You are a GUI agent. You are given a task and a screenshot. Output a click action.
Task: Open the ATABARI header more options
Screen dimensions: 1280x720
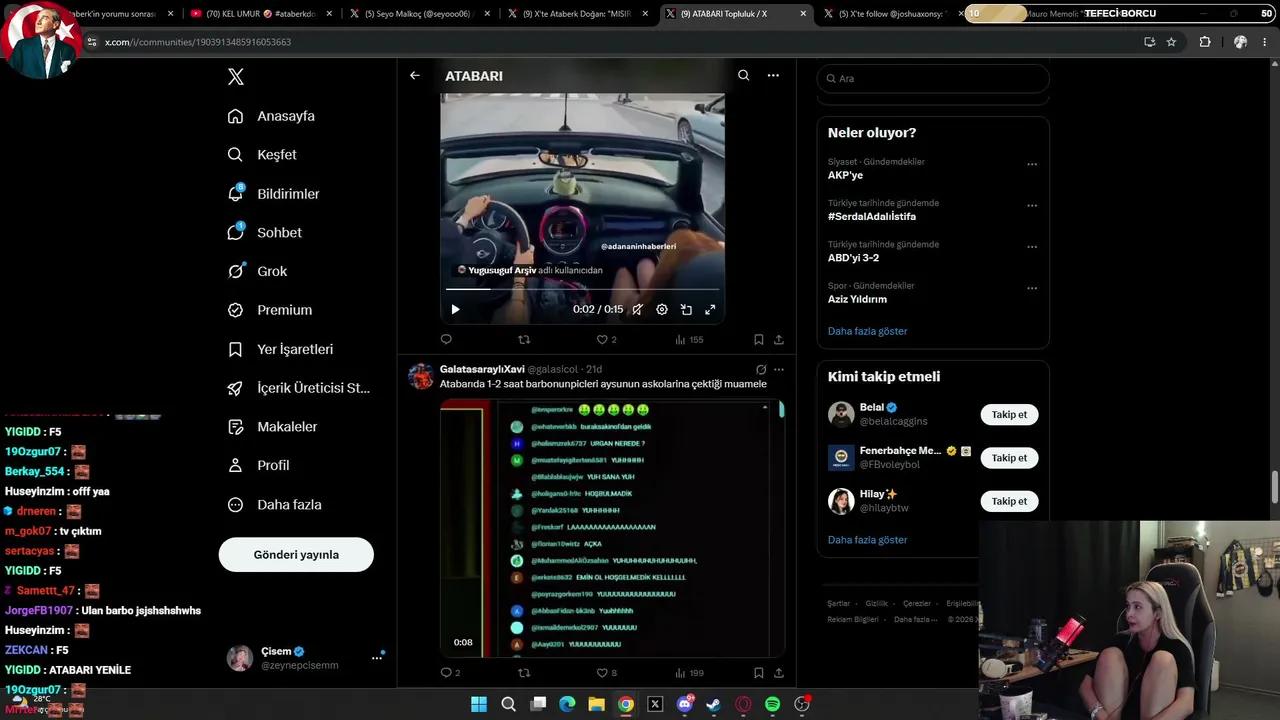(773, 76)
